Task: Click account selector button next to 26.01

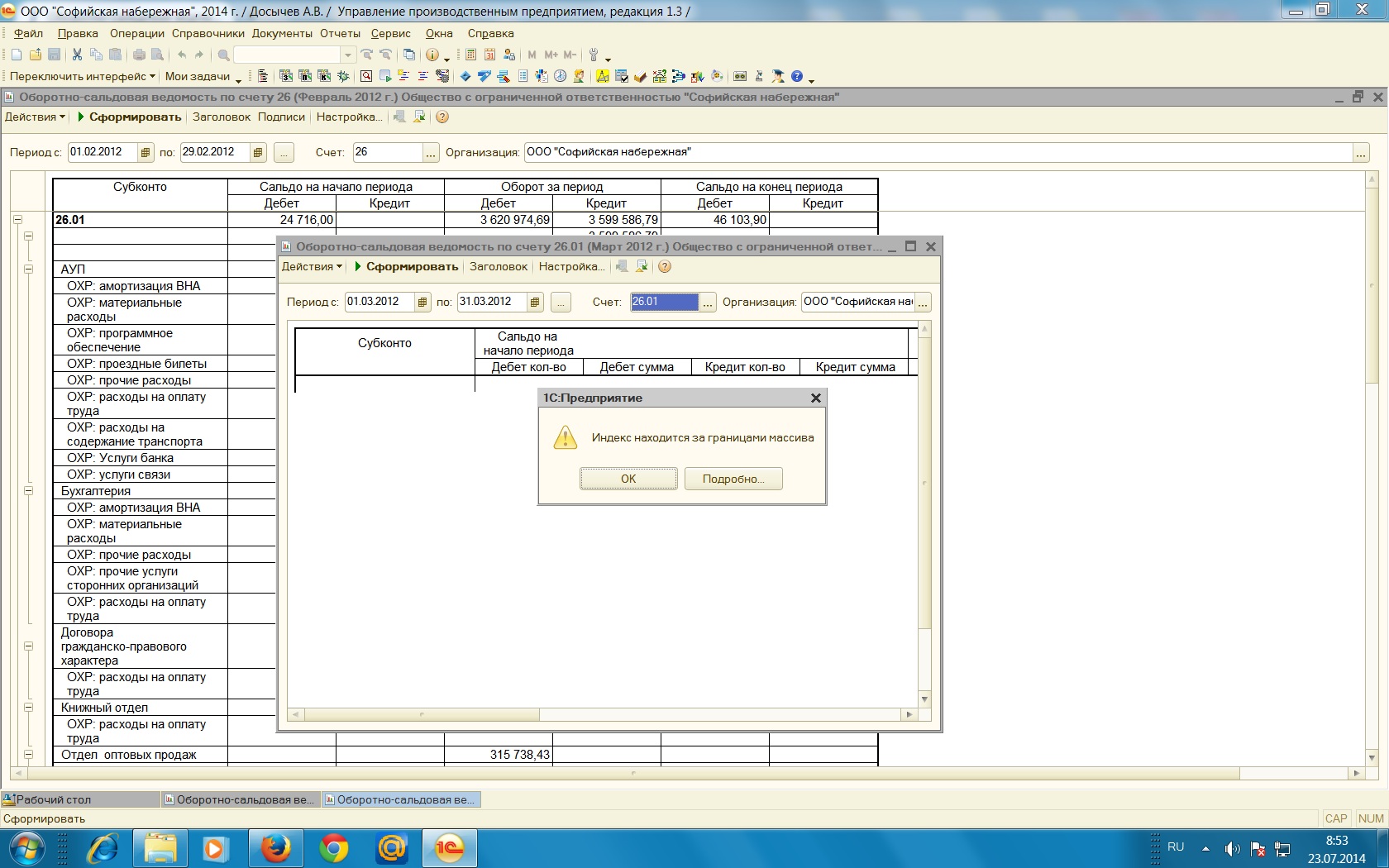Action: coord(708,303)
